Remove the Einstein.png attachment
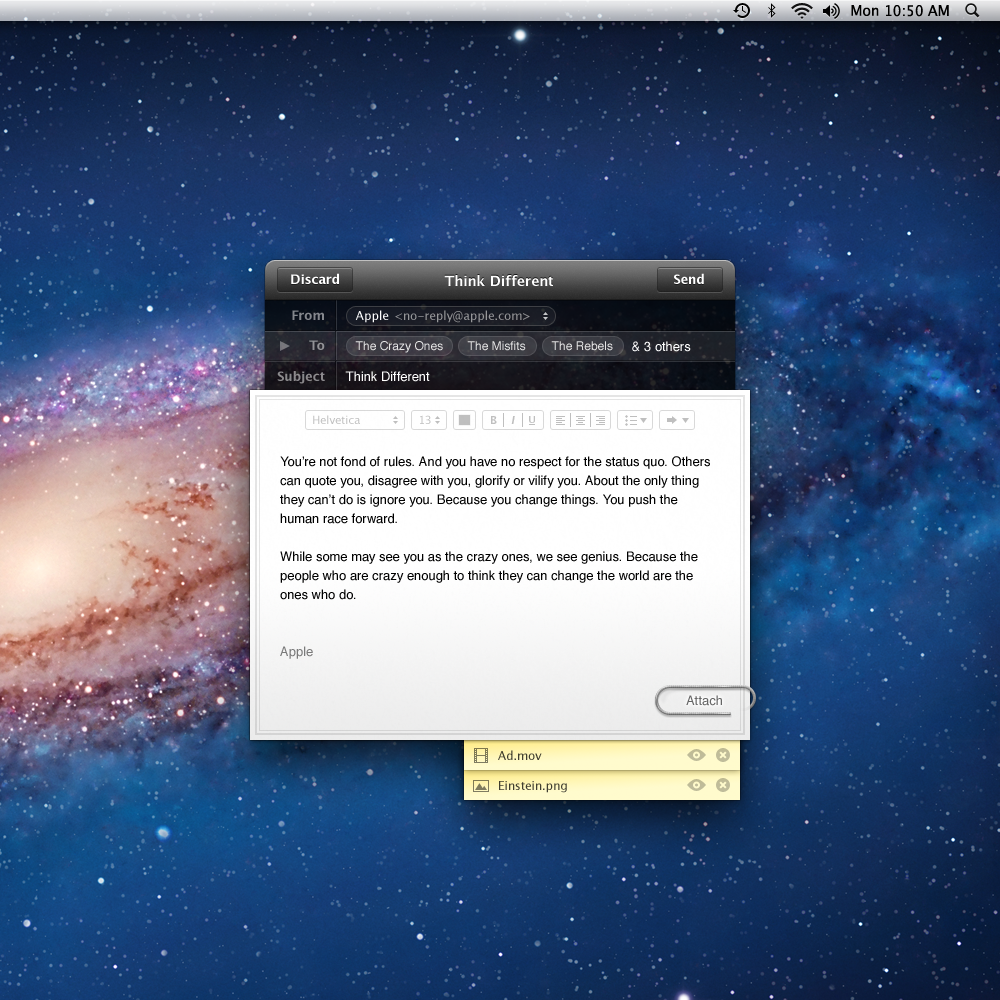The width and height of the screenshot is (1000, 1000). [723, 785]
